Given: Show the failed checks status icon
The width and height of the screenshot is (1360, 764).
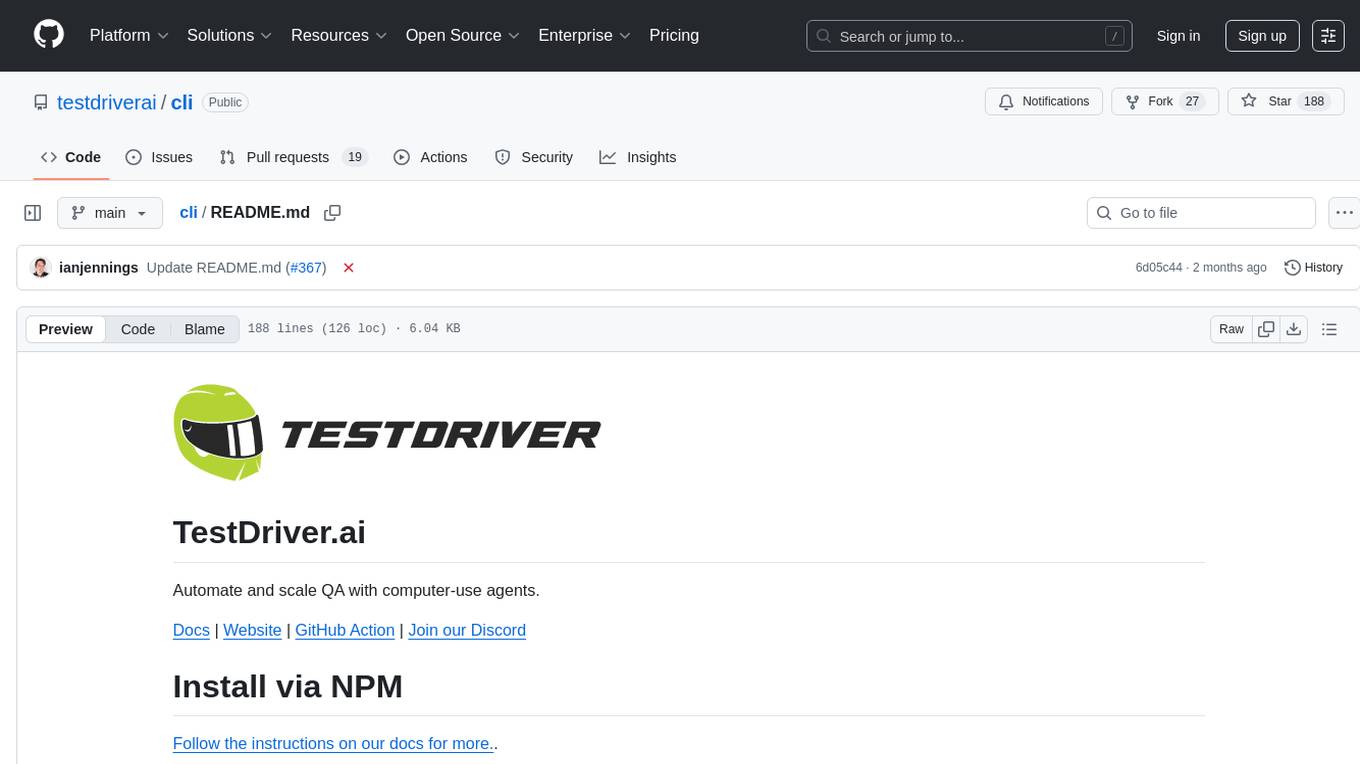Looking at the screenshot, I should [349, 268].
